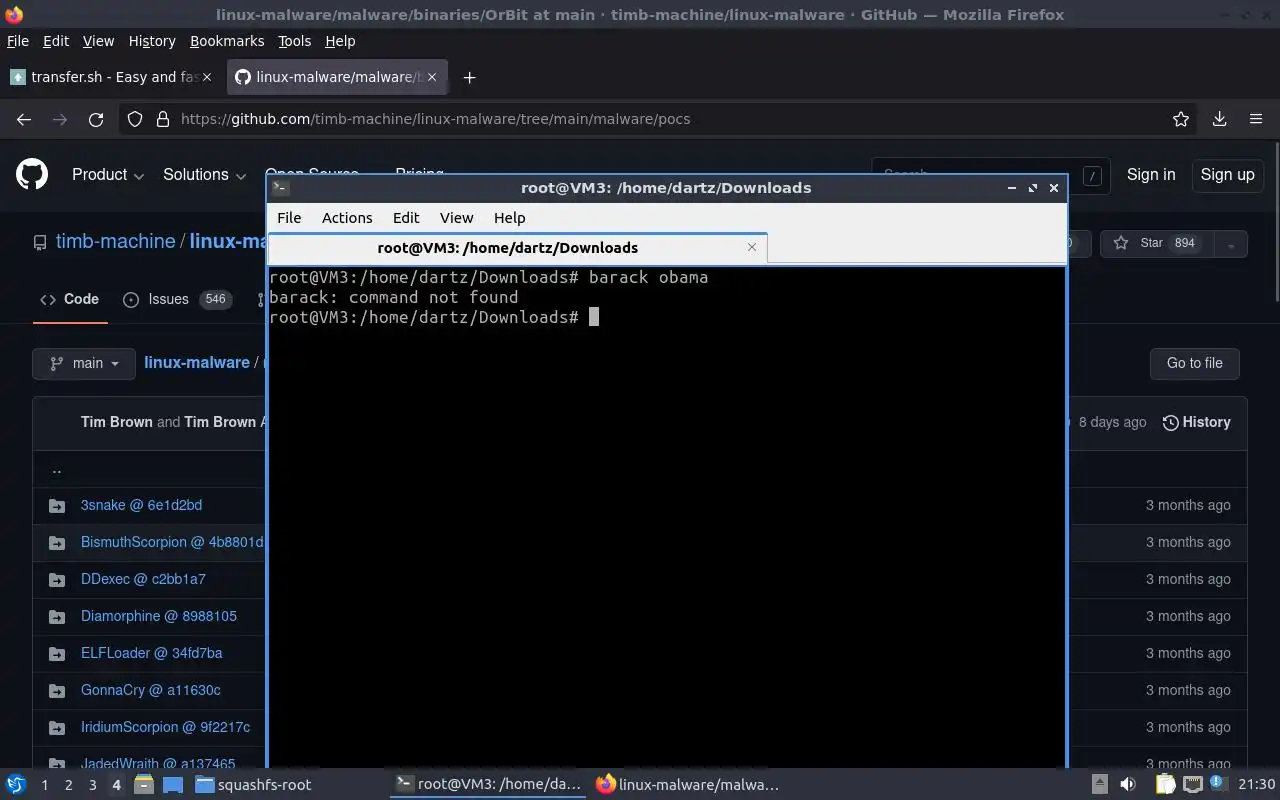Image resolution: width=1280 pixels, height=800 pixels.
Task: Open Firefox History menu
Action: coord(152,41)
